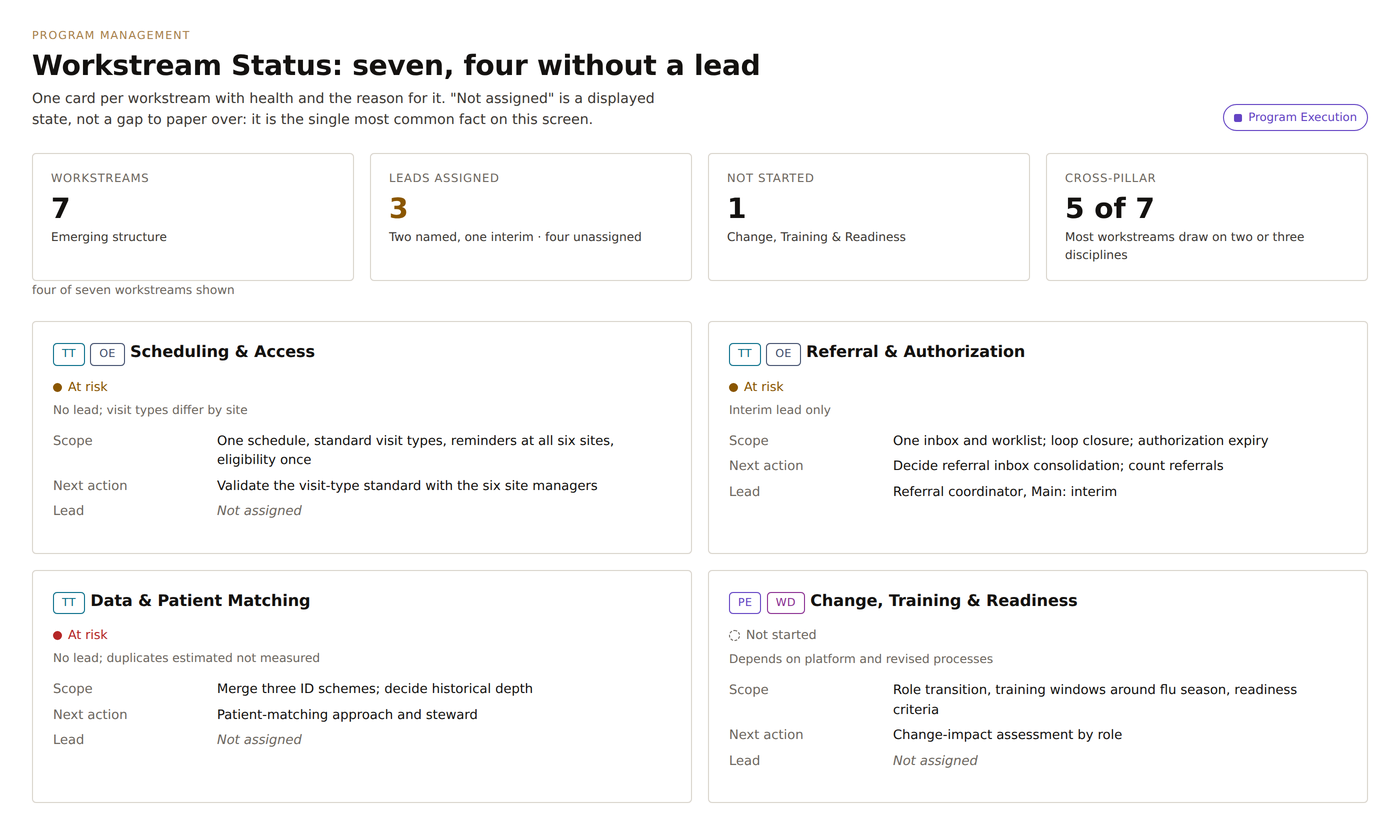Image resolution: width=1400 pixels, height=832 pixels.
Task: Open Change, Training & Readiness card title
Action: (943, 601)
